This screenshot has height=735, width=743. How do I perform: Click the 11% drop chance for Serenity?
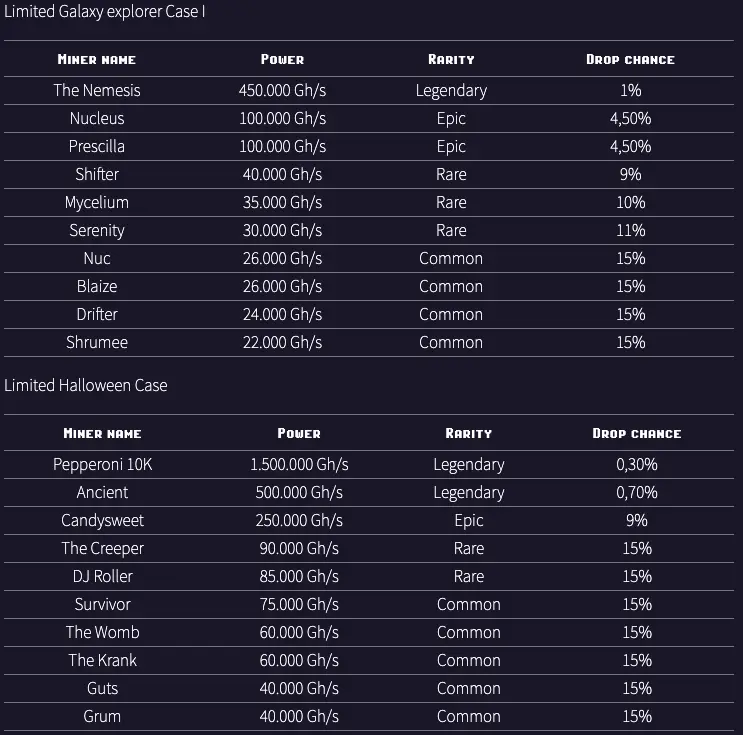630,230
